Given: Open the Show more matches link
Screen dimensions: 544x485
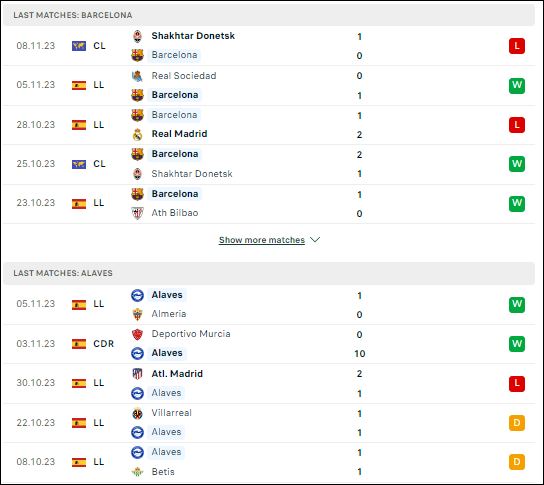Looking at the screenshot, I should [x=262, y=240].
